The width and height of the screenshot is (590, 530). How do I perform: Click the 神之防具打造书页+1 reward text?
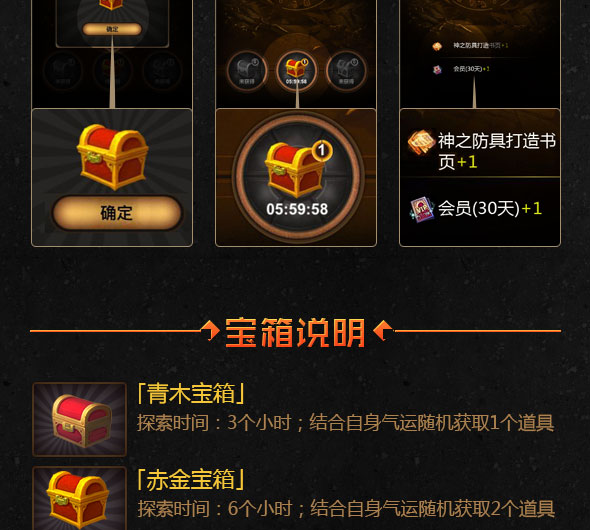(x=497, y=152)
